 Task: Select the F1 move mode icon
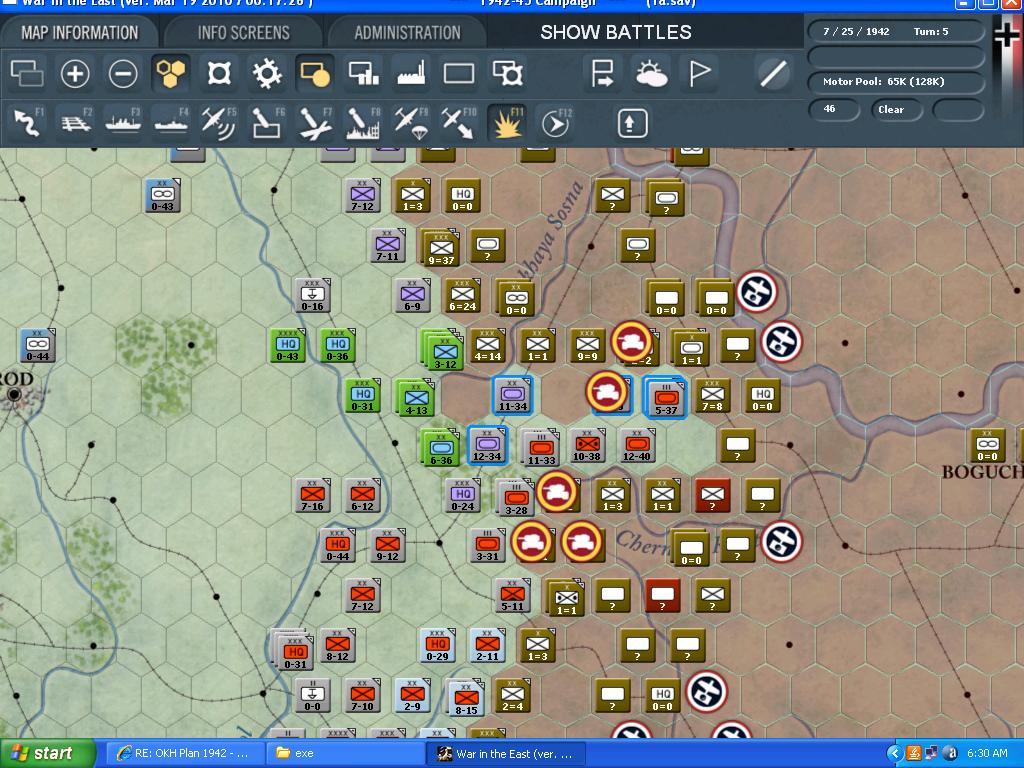coord(28,123)
